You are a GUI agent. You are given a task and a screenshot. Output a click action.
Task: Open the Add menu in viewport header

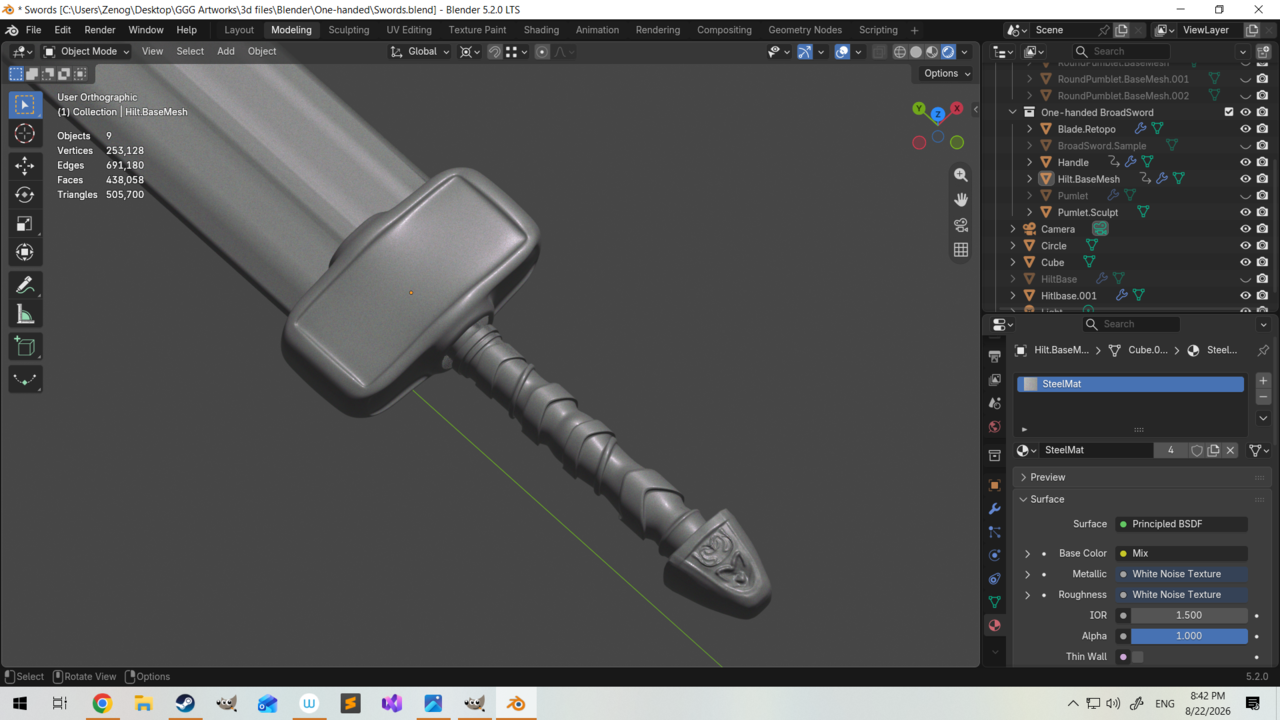[226, 52]
